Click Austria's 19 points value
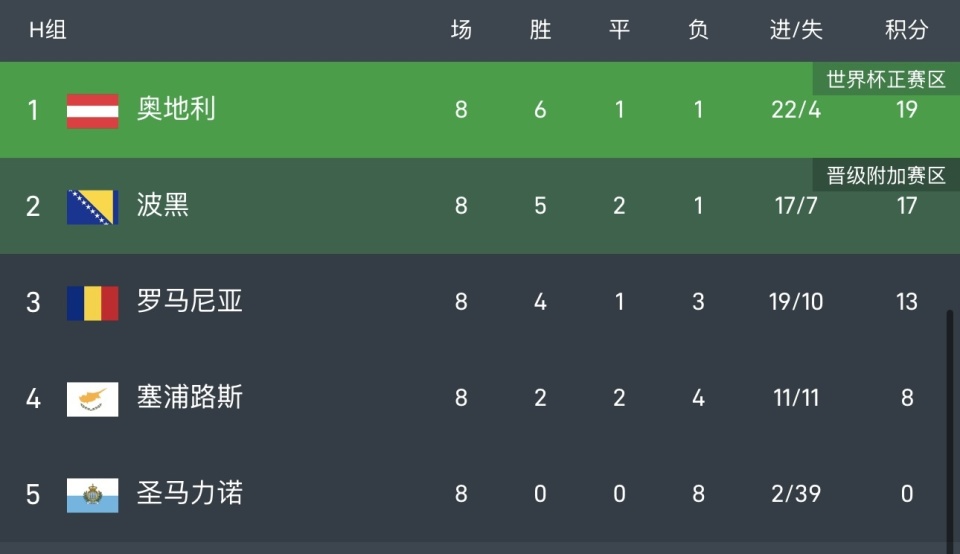The height and width of the screenshot is (554, 960). pyautogui.click(x=906, y=110)
